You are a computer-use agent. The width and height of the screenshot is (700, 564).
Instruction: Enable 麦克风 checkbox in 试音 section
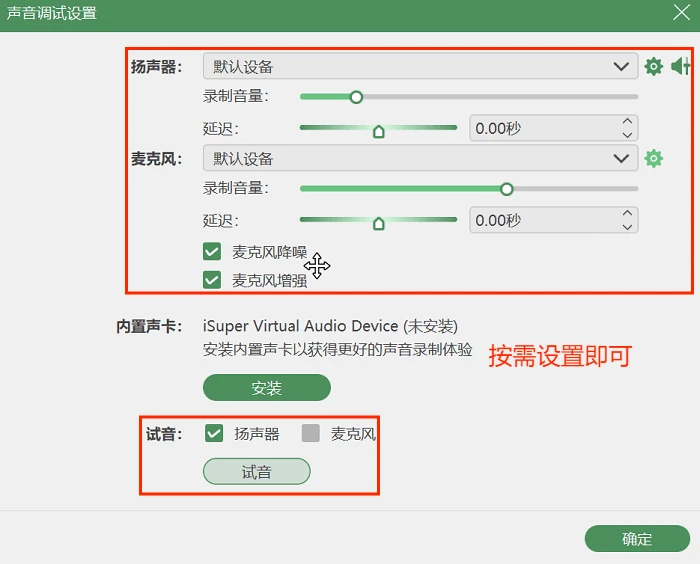click(x=311, y=433)
